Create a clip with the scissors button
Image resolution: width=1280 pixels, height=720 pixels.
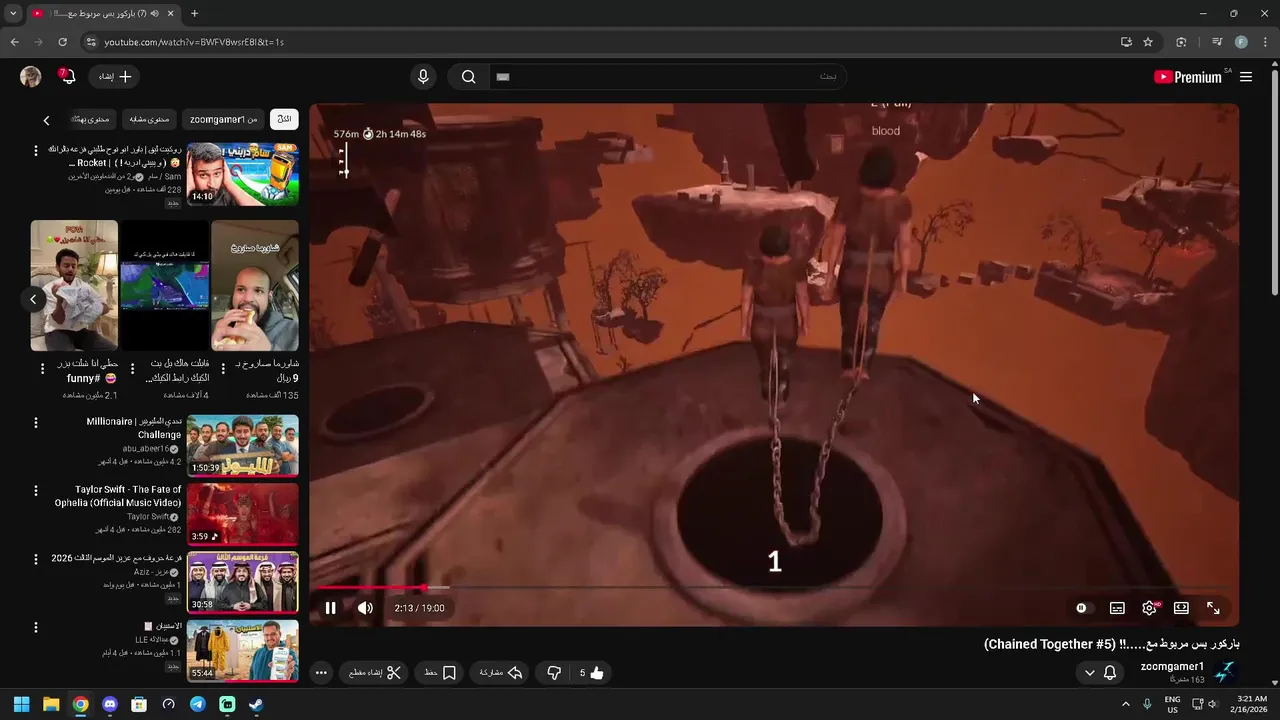375,673
